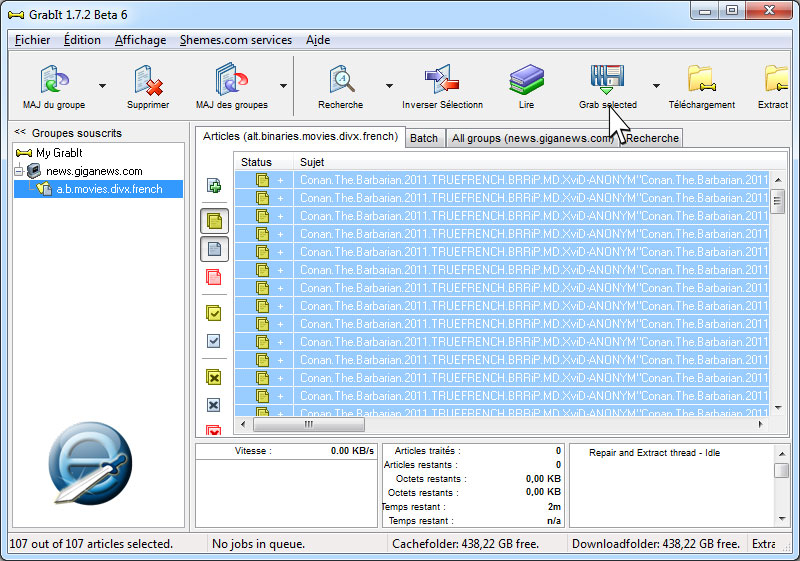Open the MAJ du groupe dropdown arrow
800x561 pixels.
[103, 86]
